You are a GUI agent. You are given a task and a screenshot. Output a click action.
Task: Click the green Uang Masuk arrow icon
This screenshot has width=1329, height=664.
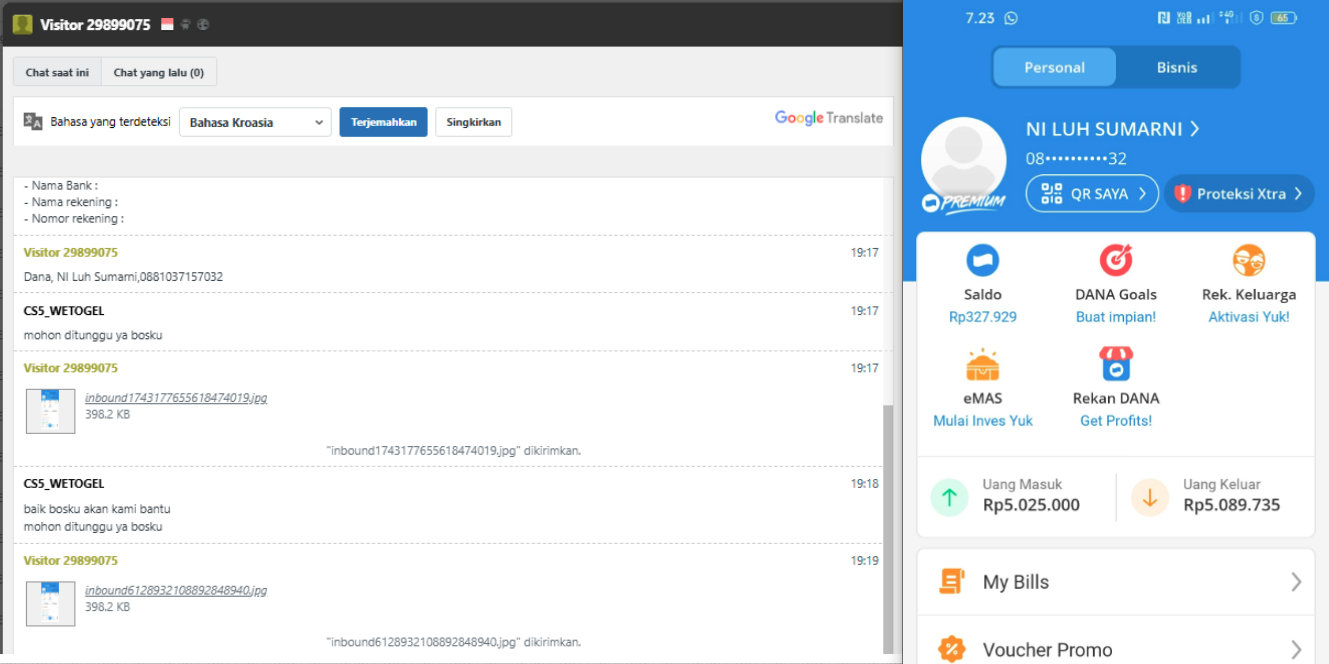949,497
